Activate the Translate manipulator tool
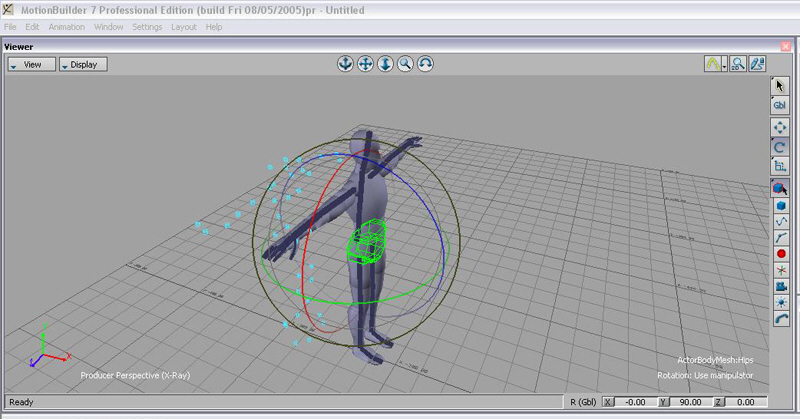The height and width of the screenshot is (419, 800). [781, 127]
